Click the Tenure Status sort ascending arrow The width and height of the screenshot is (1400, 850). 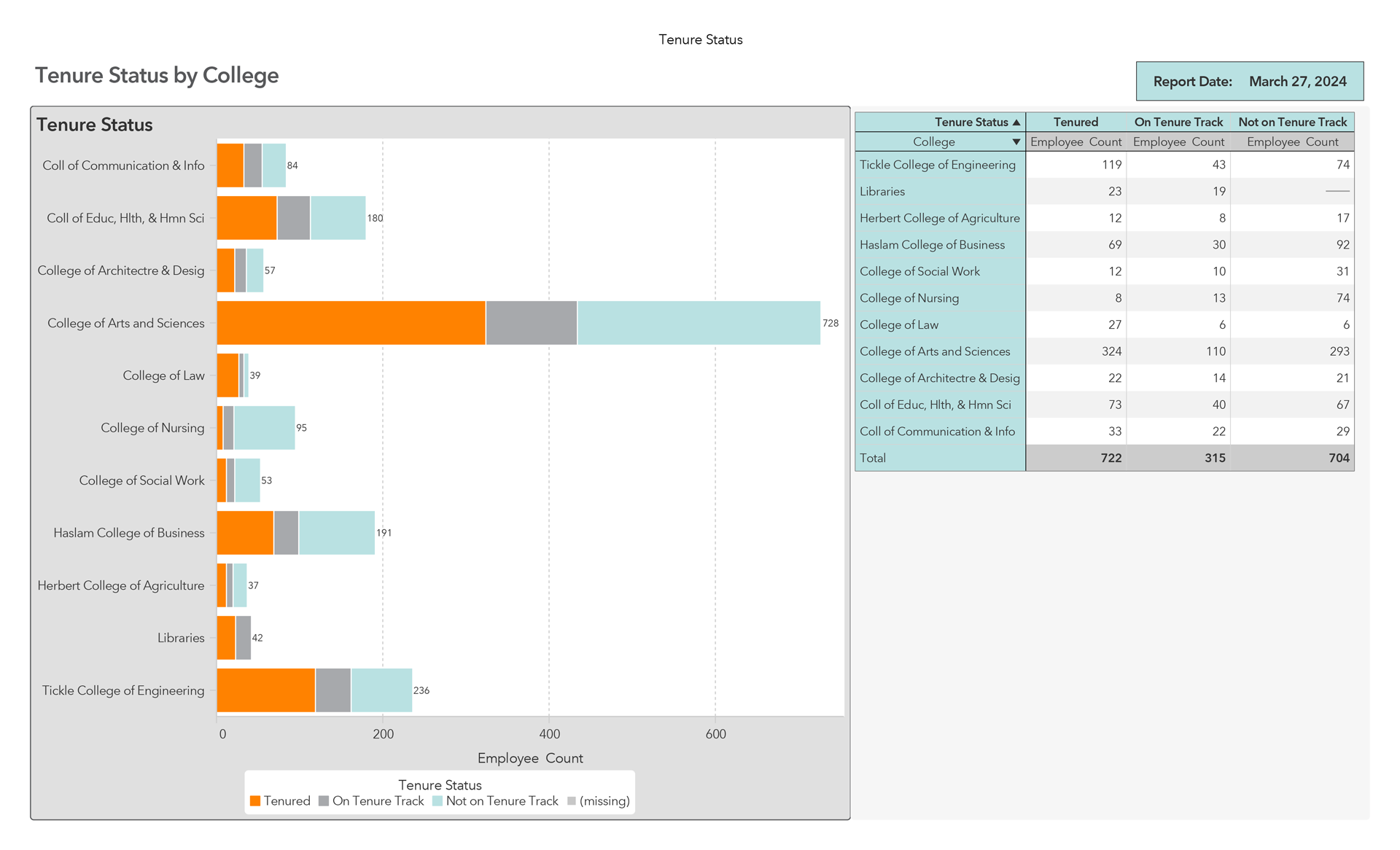point(1016,122)
